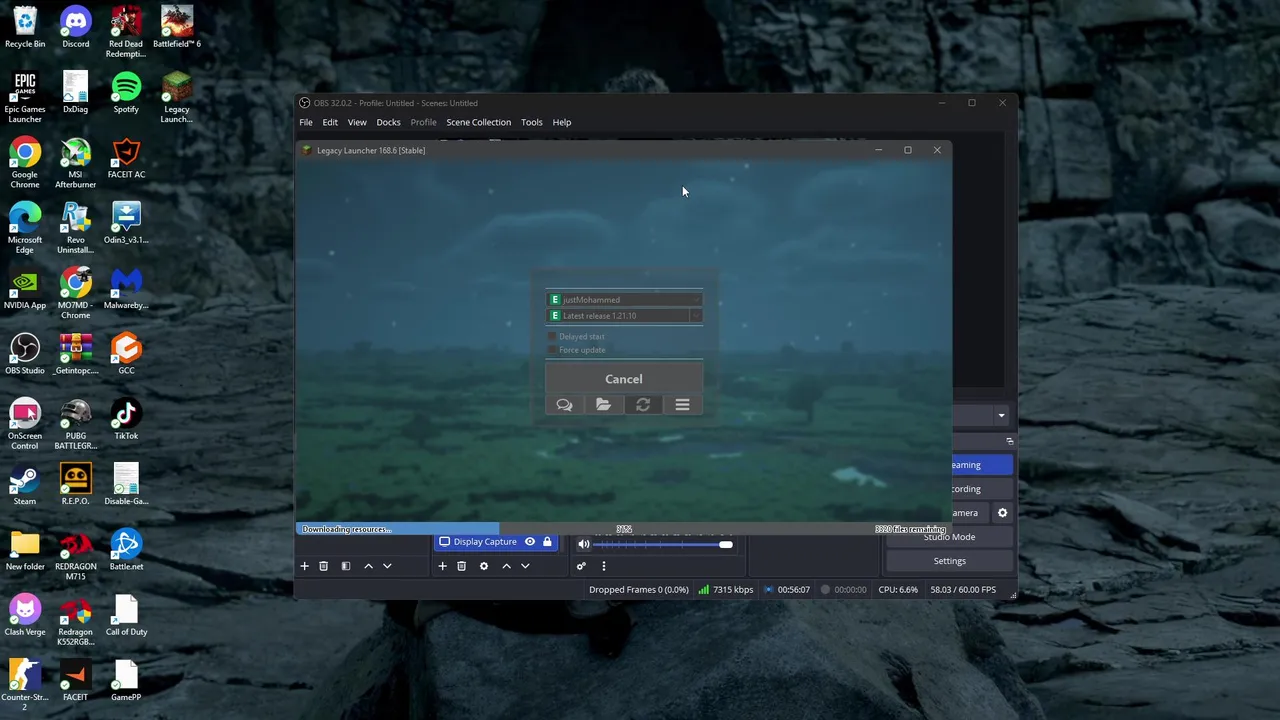1280x720 pixels.
Task: Expand the justMohammed account dropdown
Action: [x=697, y=300]
